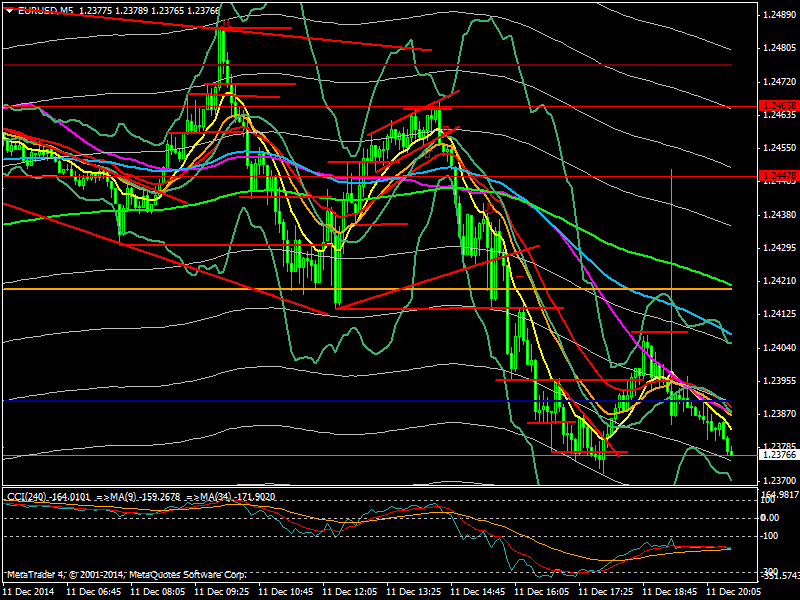This screenshot has height=600, width=800.
Task: Open the chart menu triangle beside EURUSD,M5
Action: [x=9, y=10]
